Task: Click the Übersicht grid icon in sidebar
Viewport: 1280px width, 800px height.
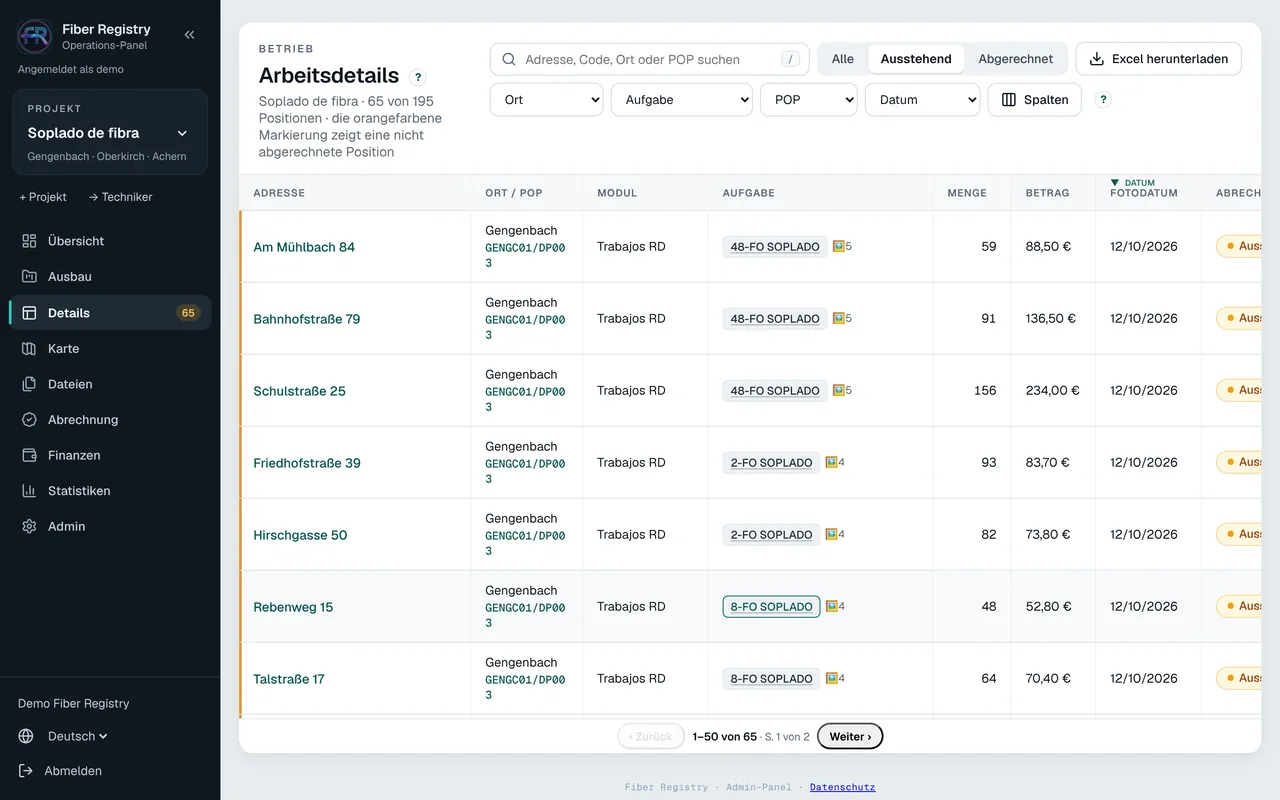Action: tap(29, 241)
